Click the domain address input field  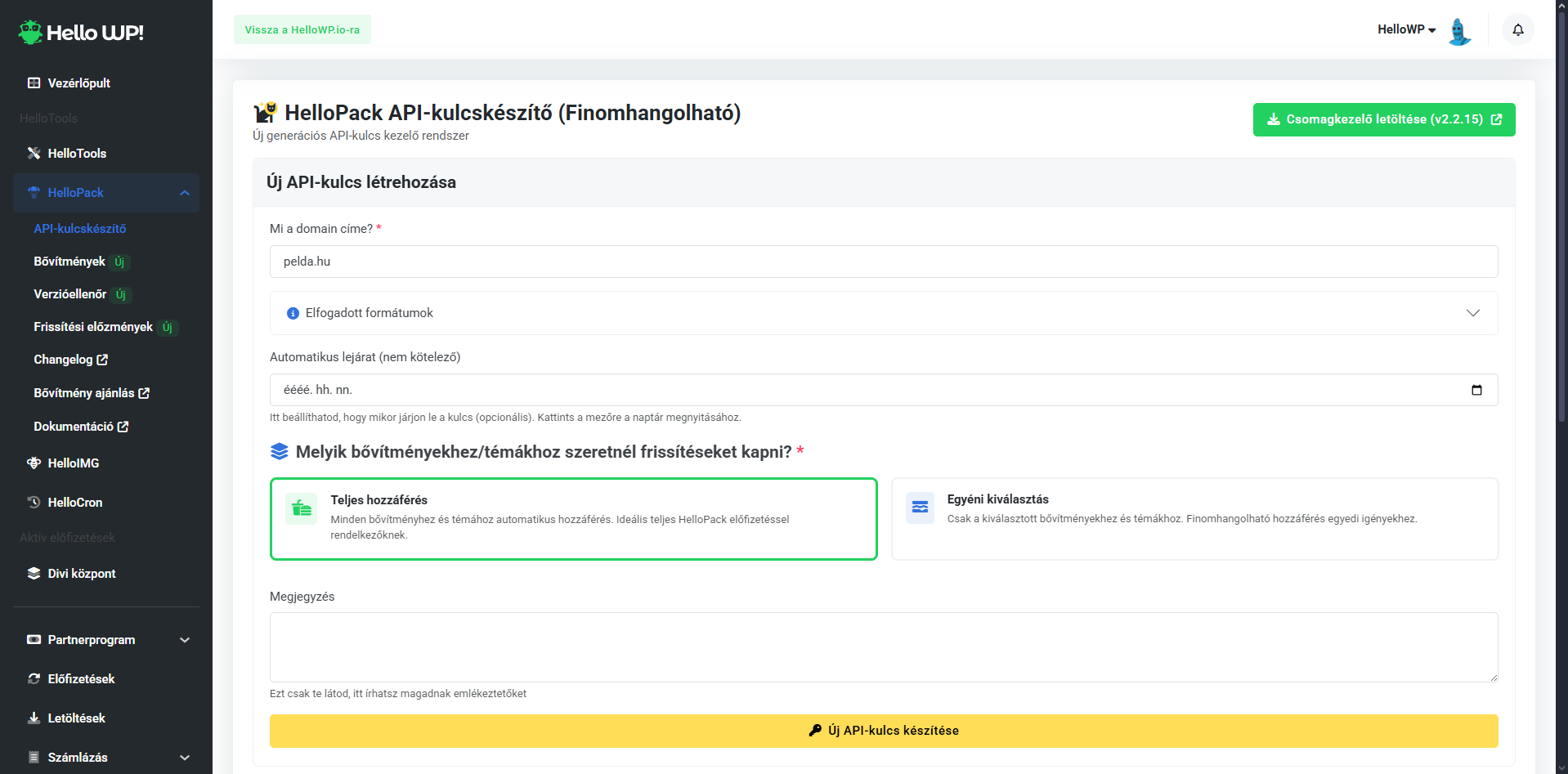point(883,262)
